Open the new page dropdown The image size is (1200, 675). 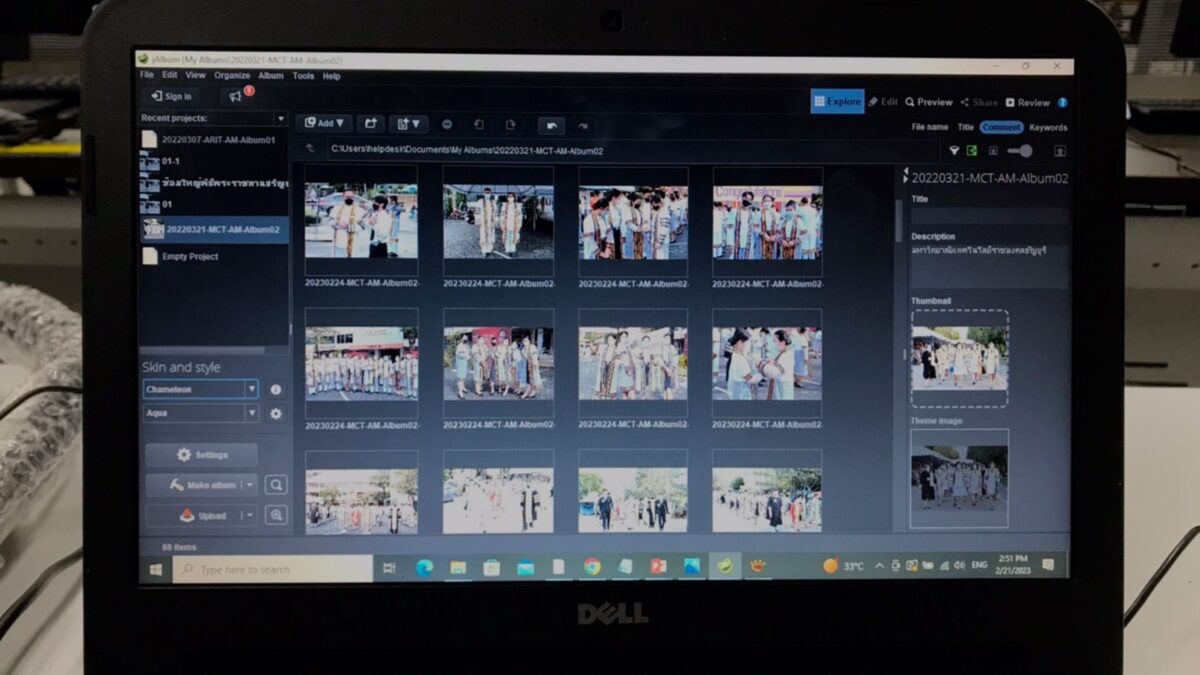pos(408,124)
